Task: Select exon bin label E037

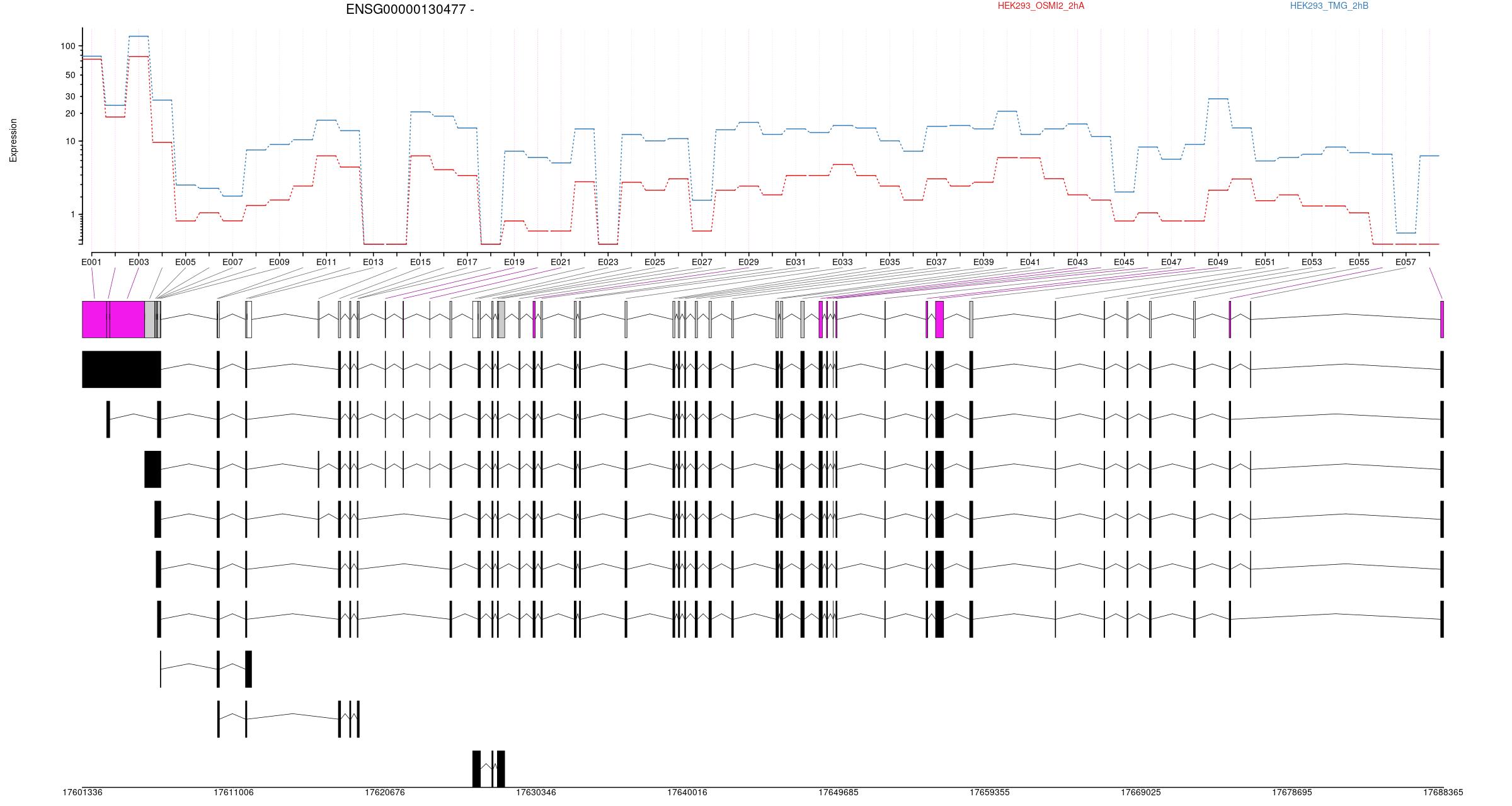Action: [936, 262]
